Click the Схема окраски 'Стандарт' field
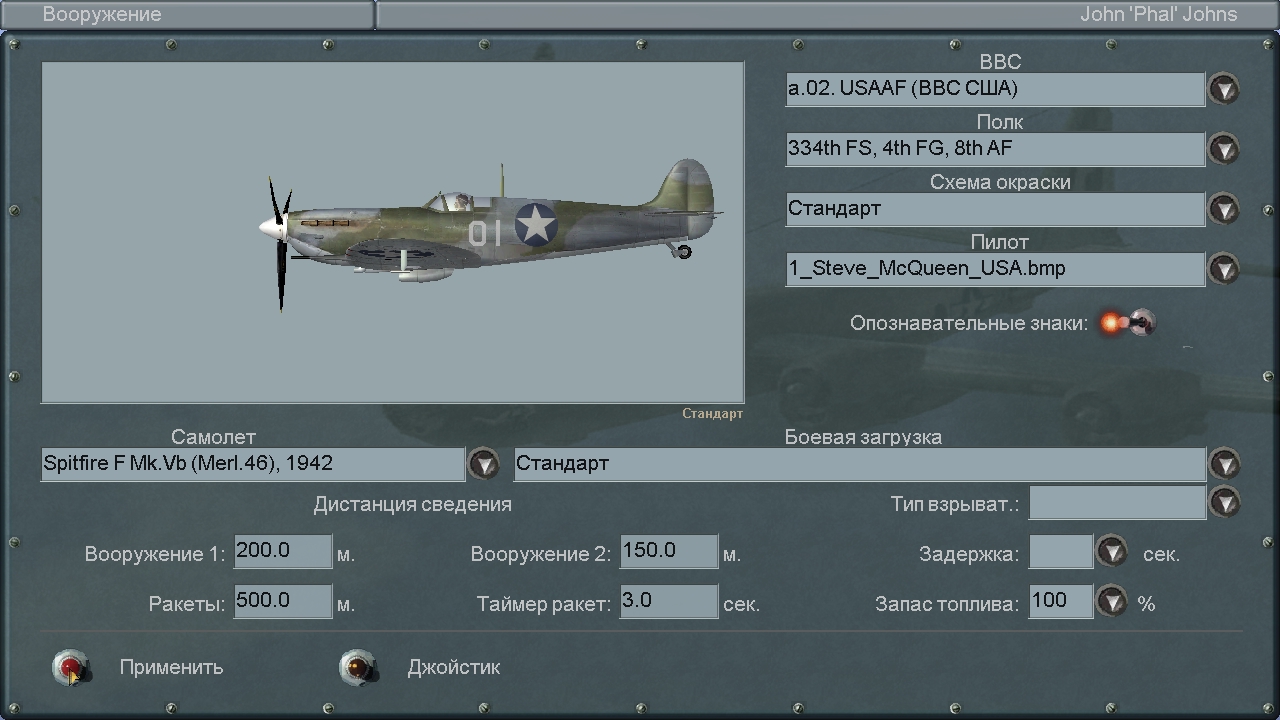Viewport: 1280px width, 720px height. coord(995,209)
